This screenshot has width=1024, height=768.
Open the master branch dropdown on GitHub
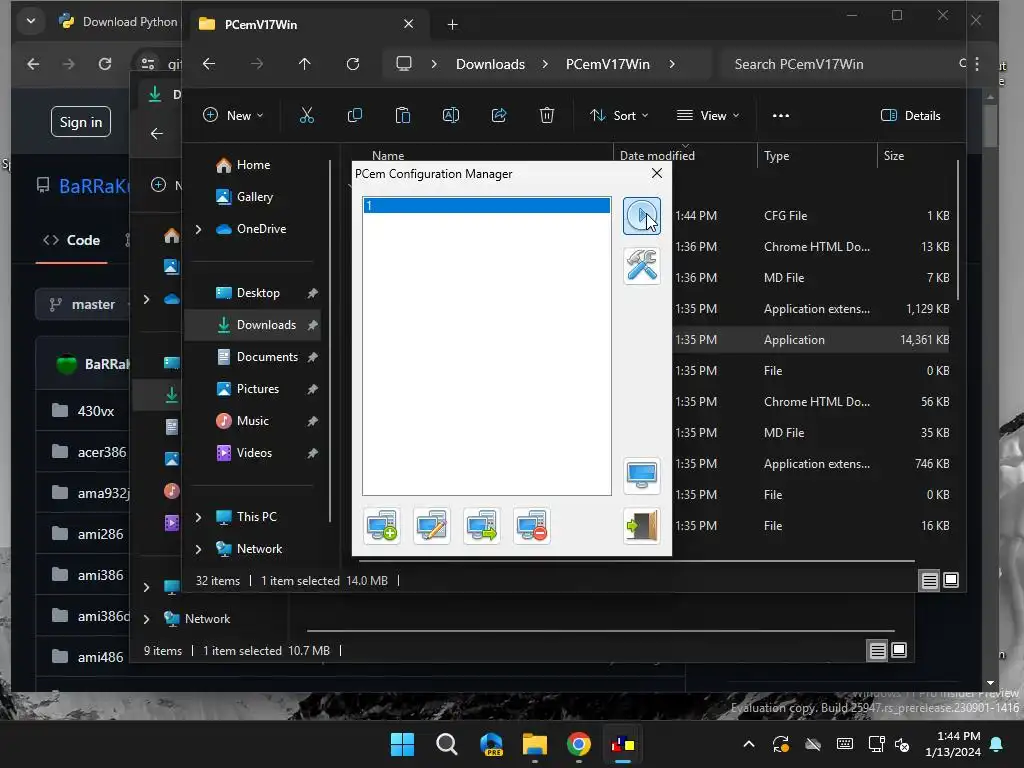point(85,304)
